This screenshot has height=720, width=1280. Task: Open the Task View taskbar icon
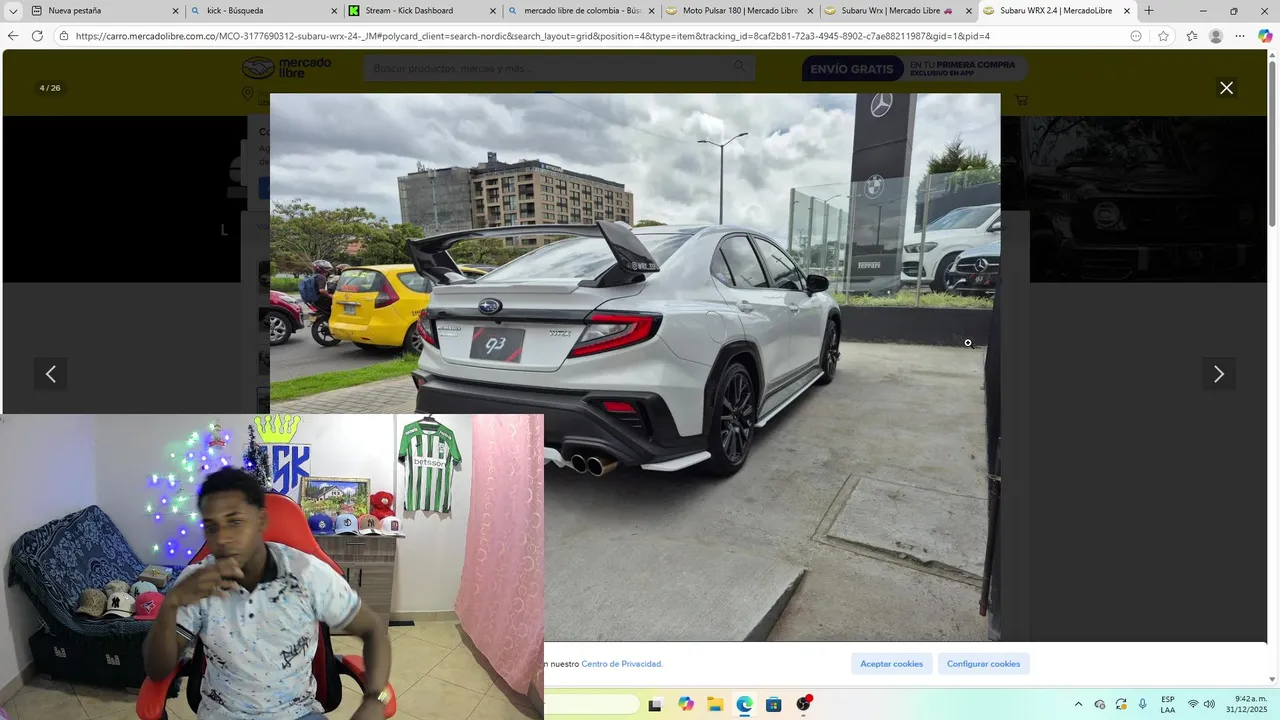655,705
